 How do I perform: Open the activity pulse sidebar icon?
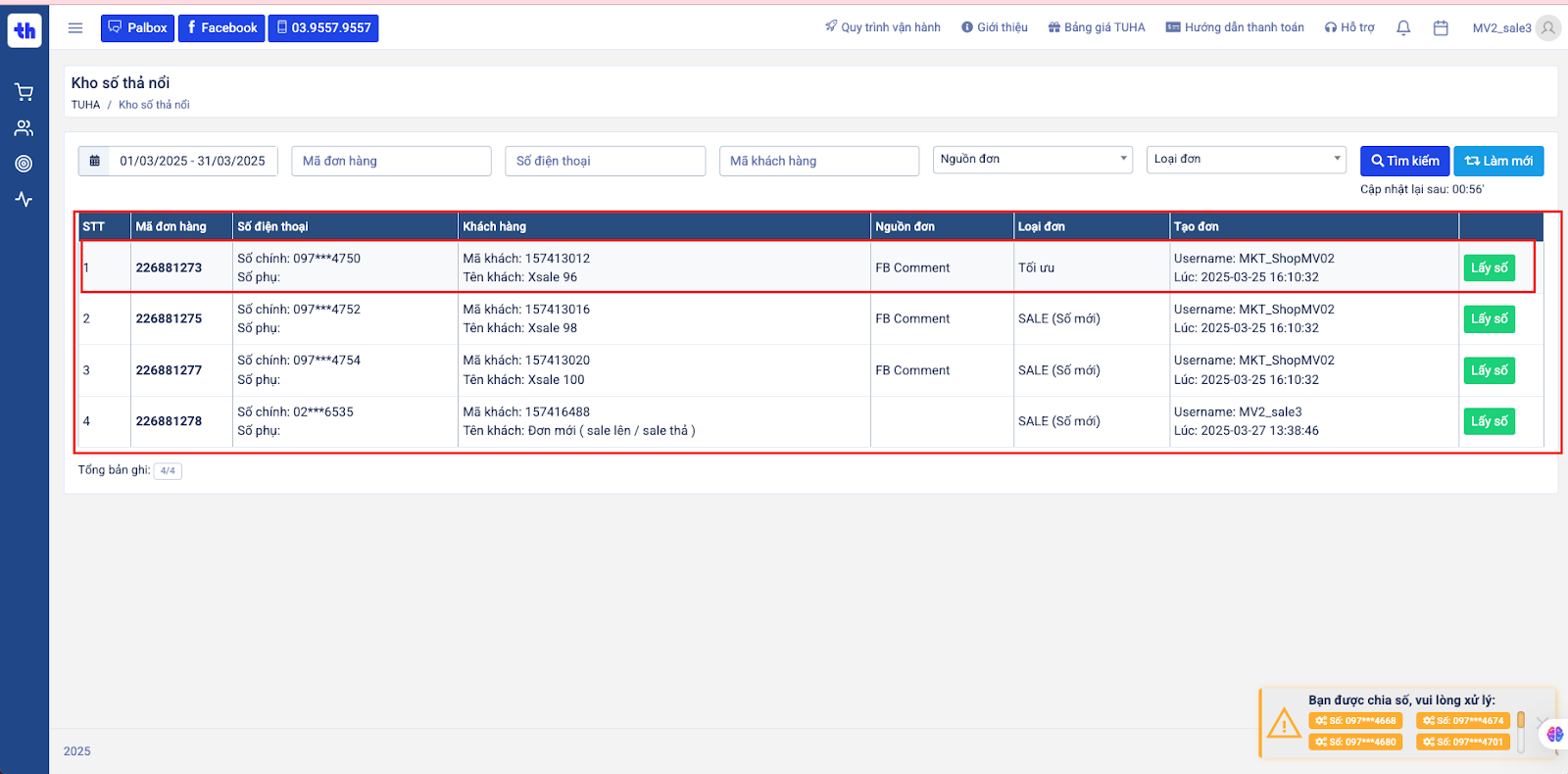click(x=24, y=199)
